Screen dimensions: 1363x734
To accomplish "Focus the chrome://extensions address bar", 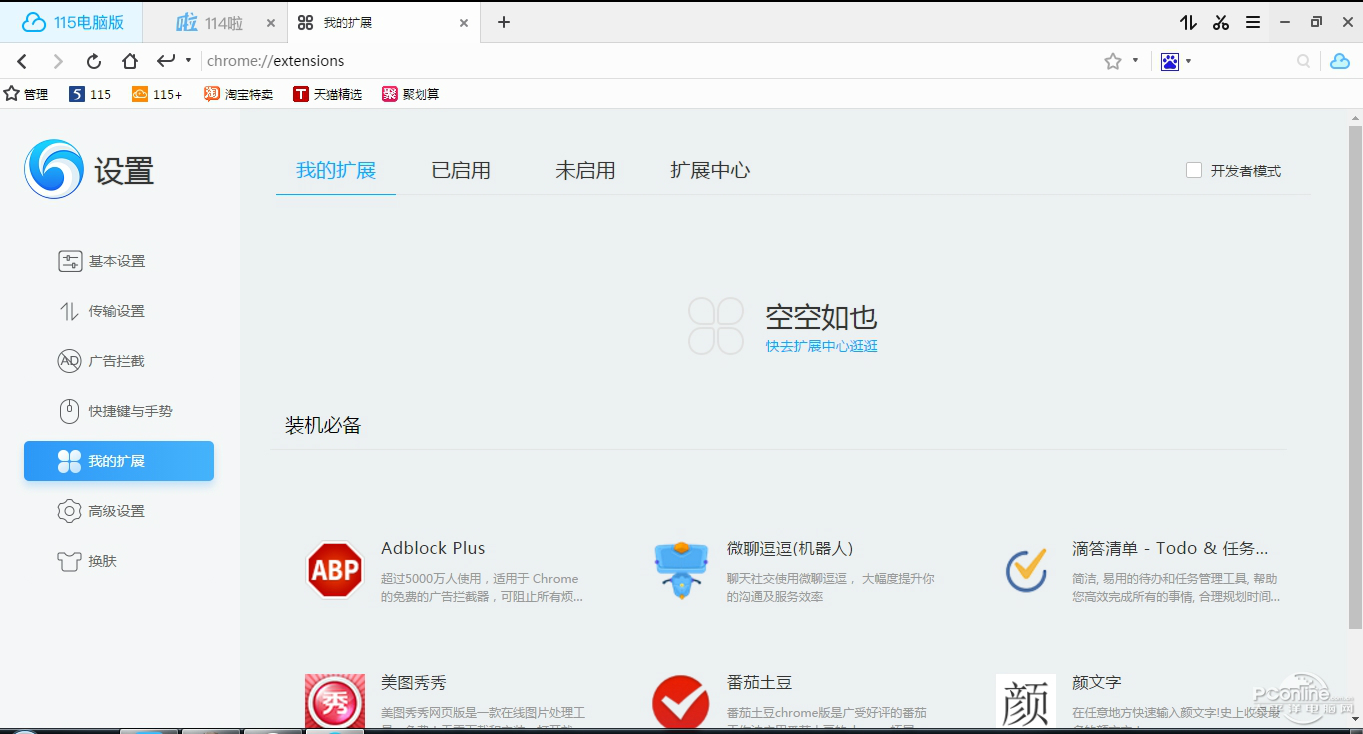I will pyautogui.click(x=650, y=61).
